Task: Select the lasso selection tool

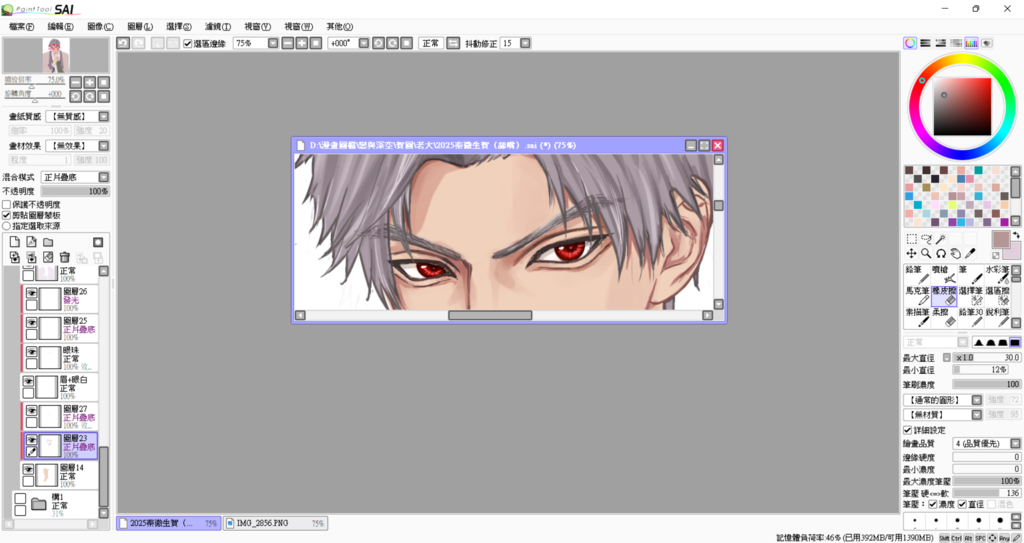Action: (926, 239)
